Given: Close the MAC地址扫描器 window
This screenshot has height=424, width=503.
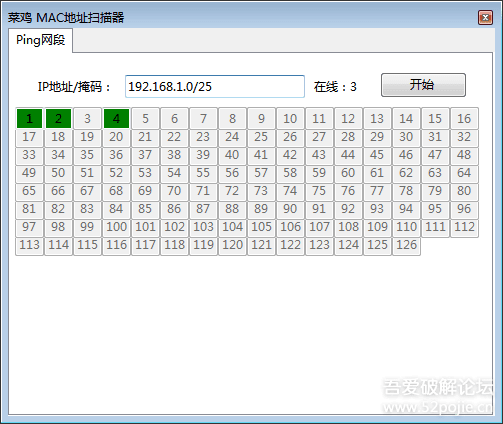Looking at the screenshot, I should tap(485, 18).
